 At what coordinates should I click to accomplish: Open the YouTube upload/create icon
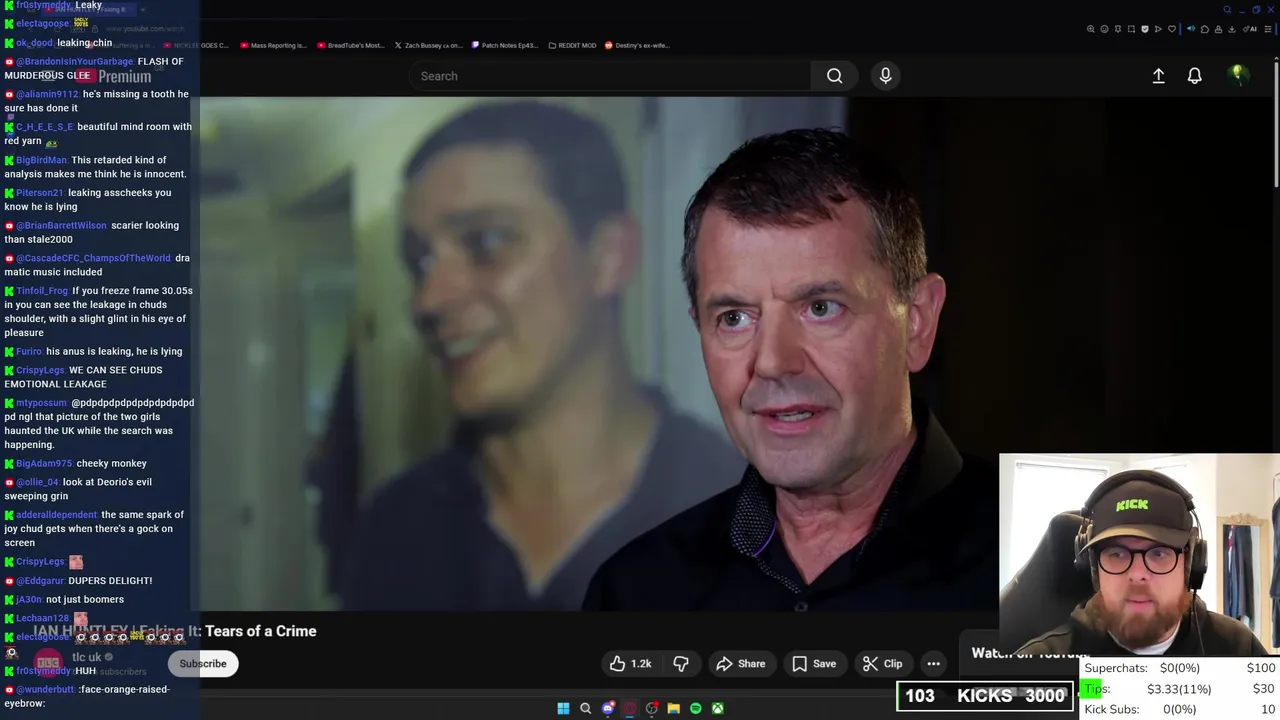(1158, 76)
